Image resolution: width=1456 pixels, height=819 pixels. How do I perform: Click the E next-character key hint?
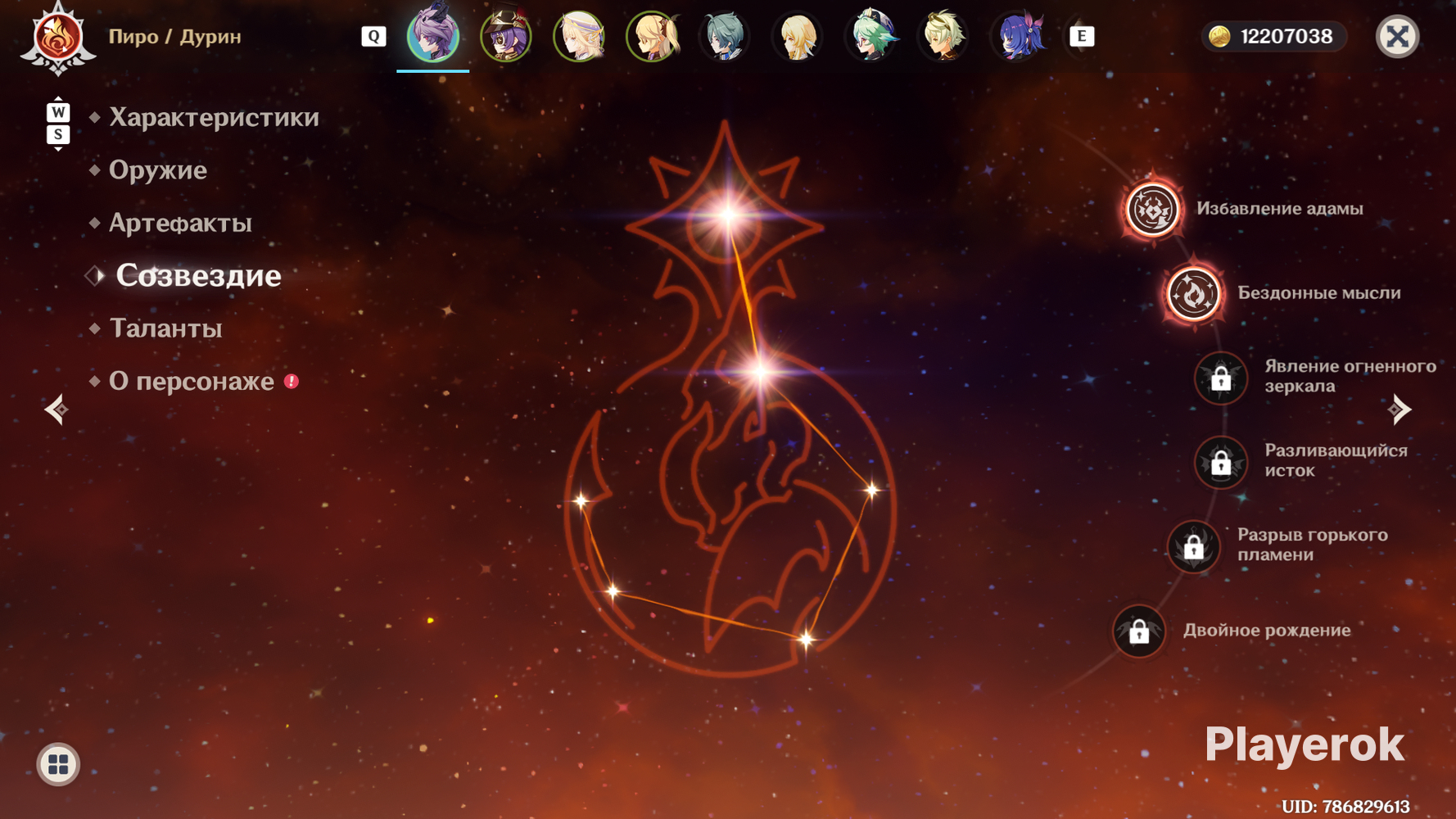1082,36
